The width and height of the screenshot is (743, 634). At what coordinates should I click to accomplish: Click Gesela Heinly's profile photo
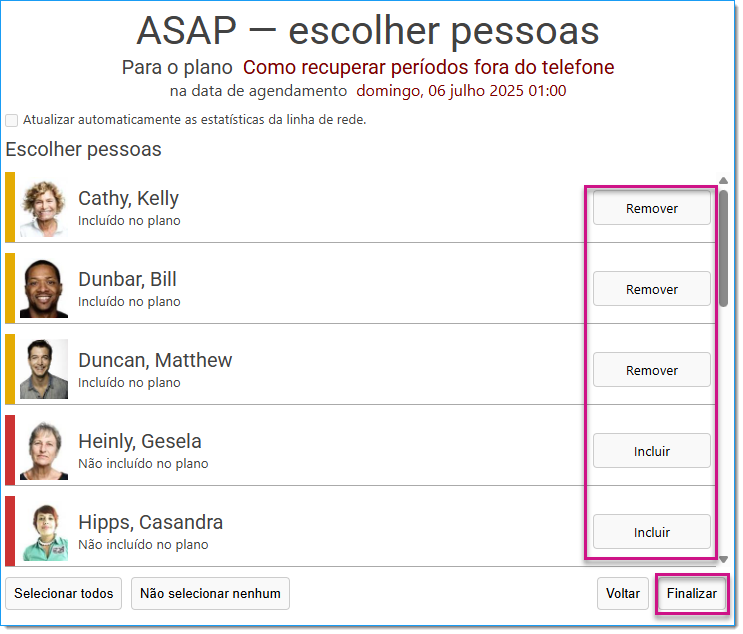[x=44, y=452]
